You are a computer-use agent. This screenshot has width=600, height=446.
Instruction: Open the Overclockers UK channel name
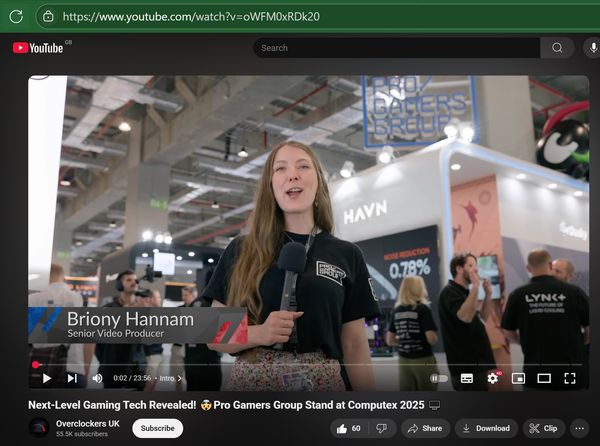pos(88,423)
